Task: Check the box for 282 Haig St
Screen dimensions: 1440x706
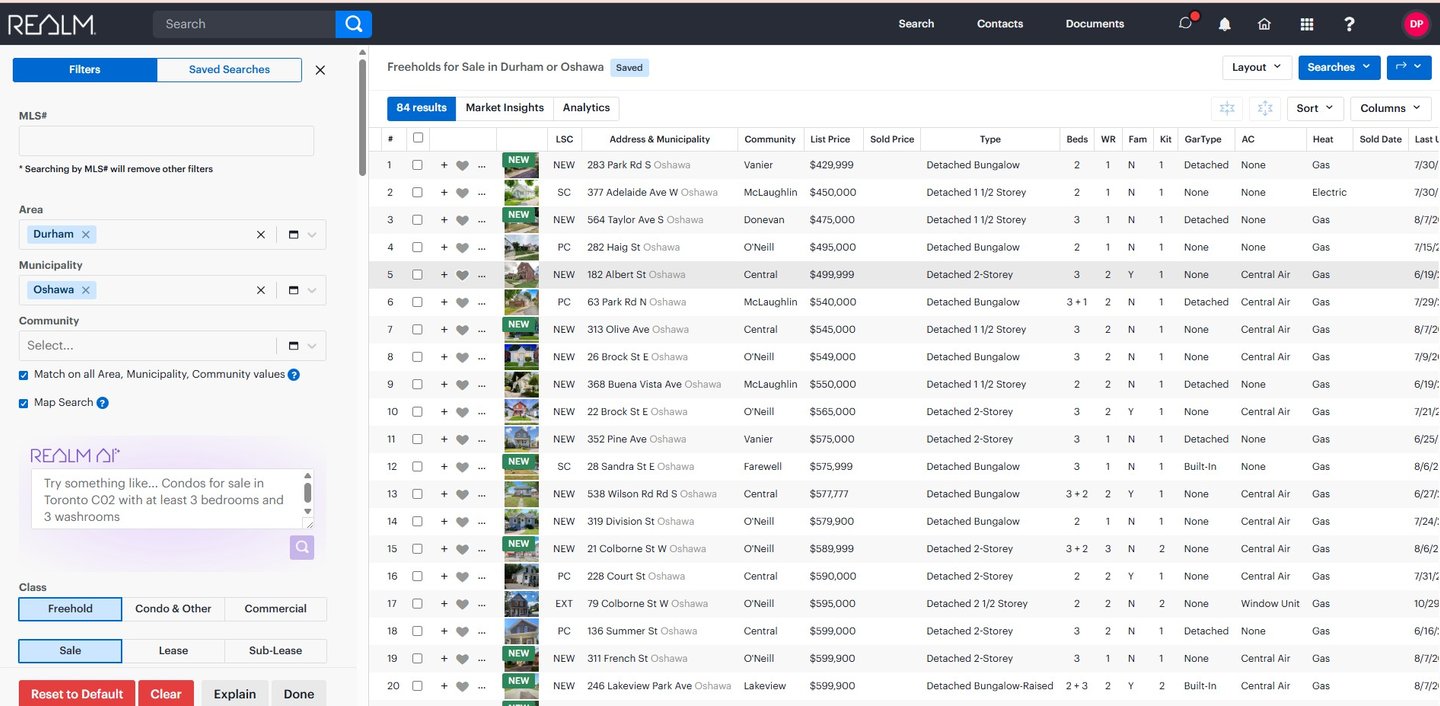Action: click(417, 247)
